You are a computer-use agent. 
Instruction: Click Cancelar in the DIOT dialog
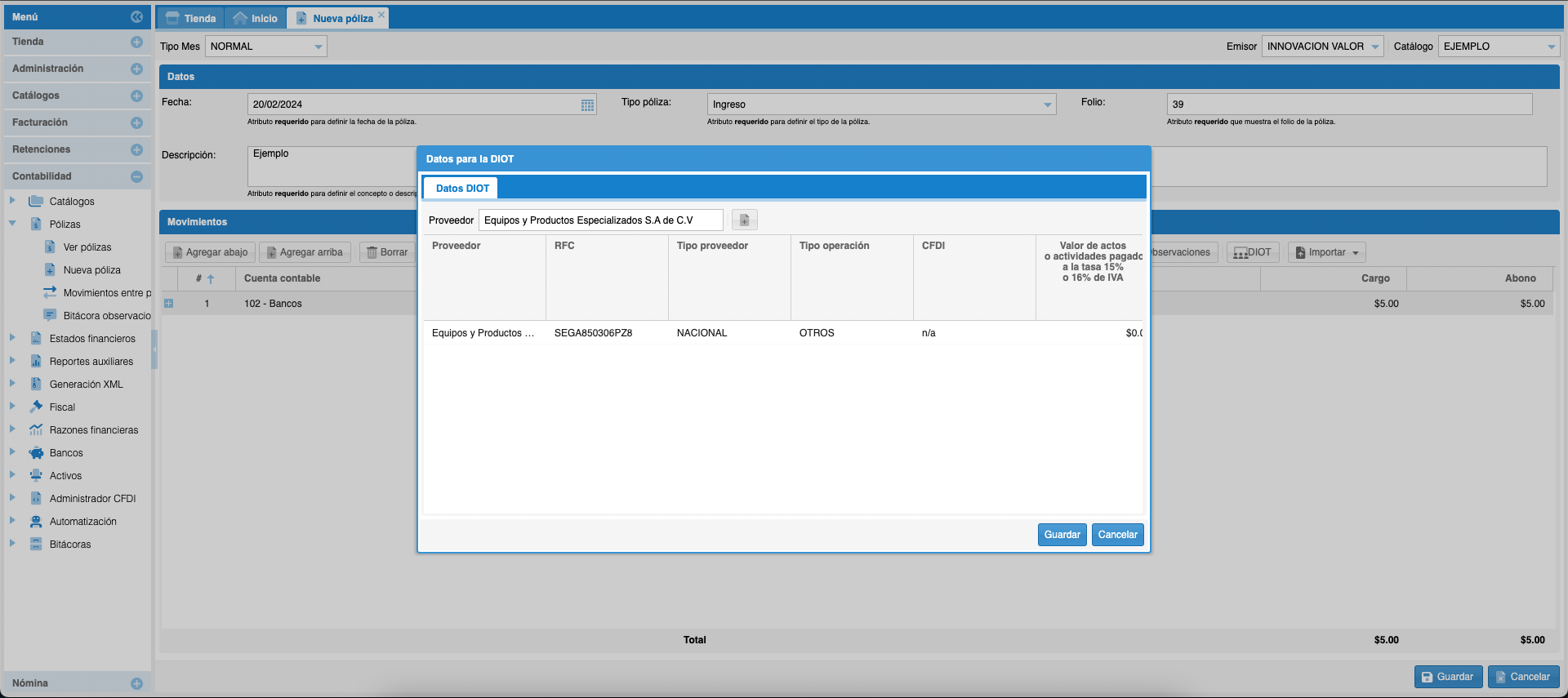pos(1117,535)
